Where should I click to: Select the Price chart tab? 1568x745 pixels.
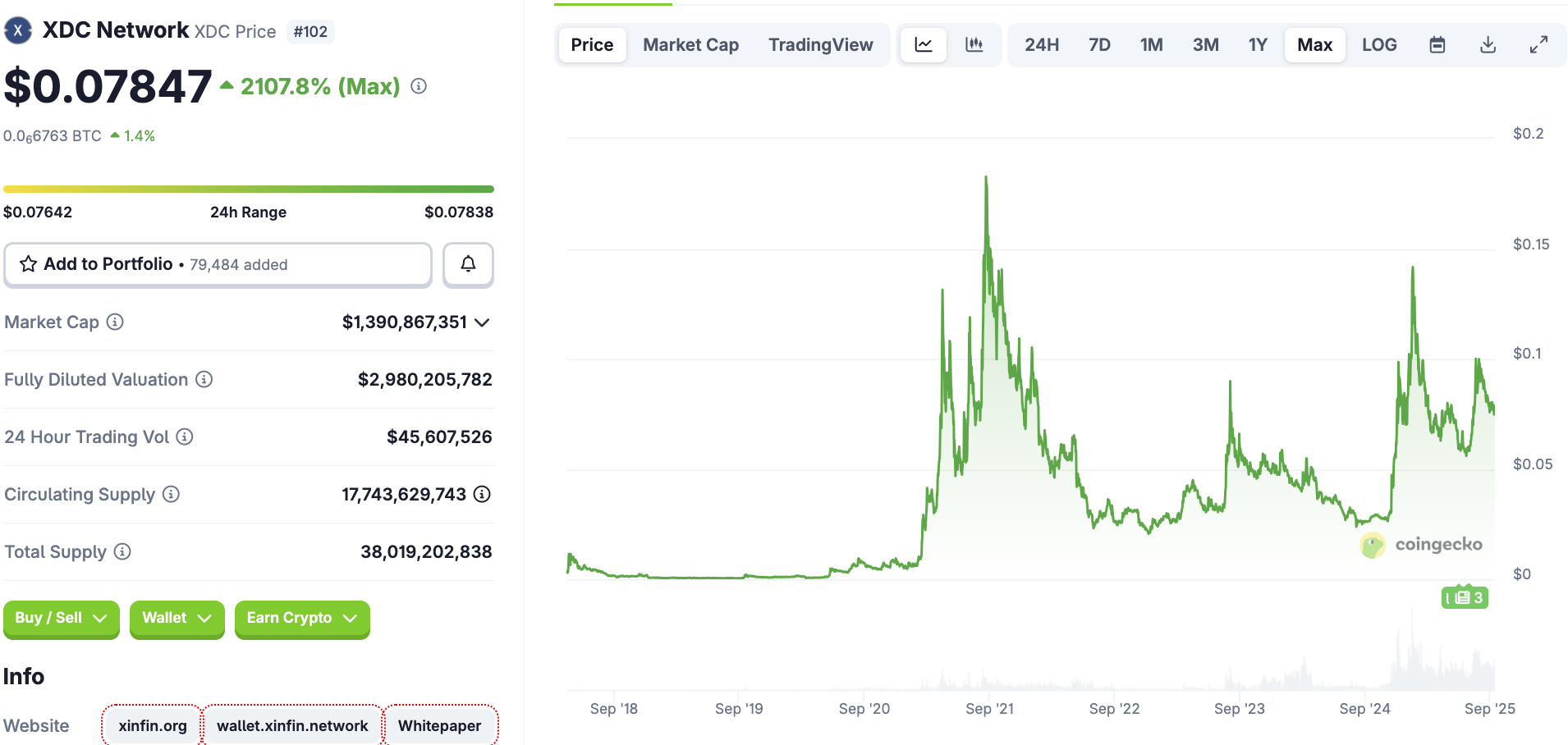click(x=592, y=45)
